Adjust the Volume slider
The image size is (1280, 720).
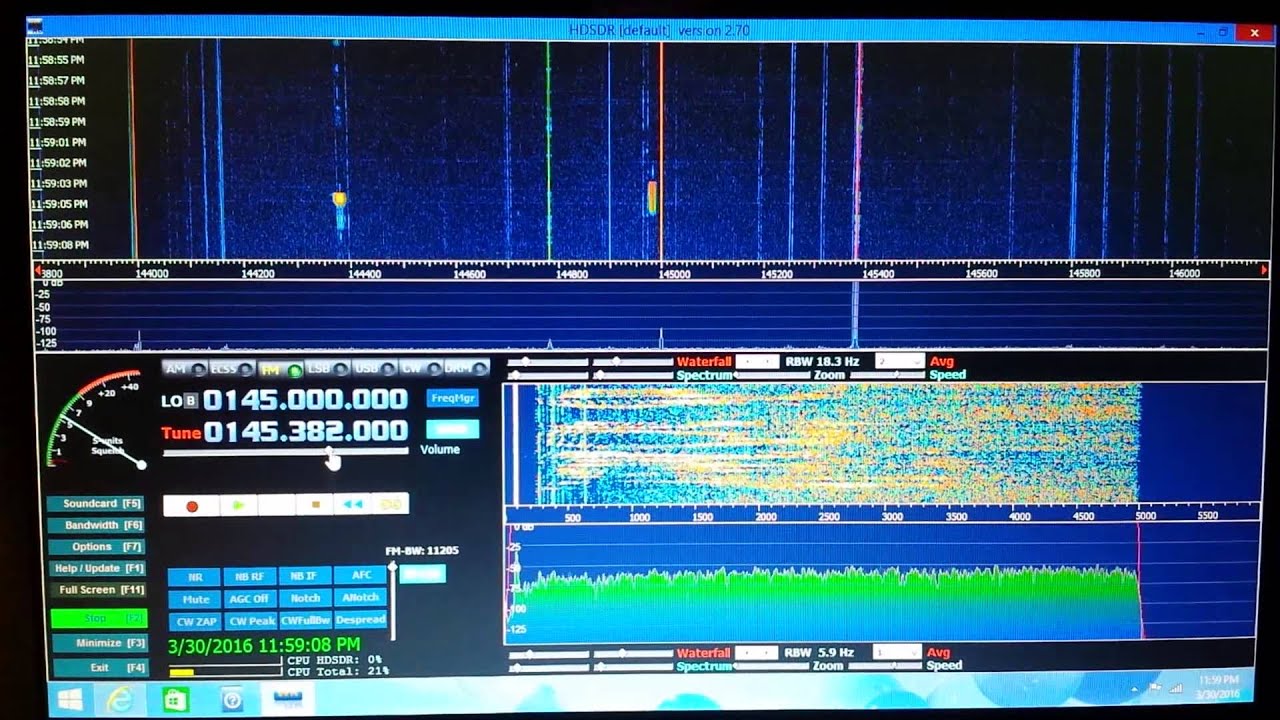(286, 453)
